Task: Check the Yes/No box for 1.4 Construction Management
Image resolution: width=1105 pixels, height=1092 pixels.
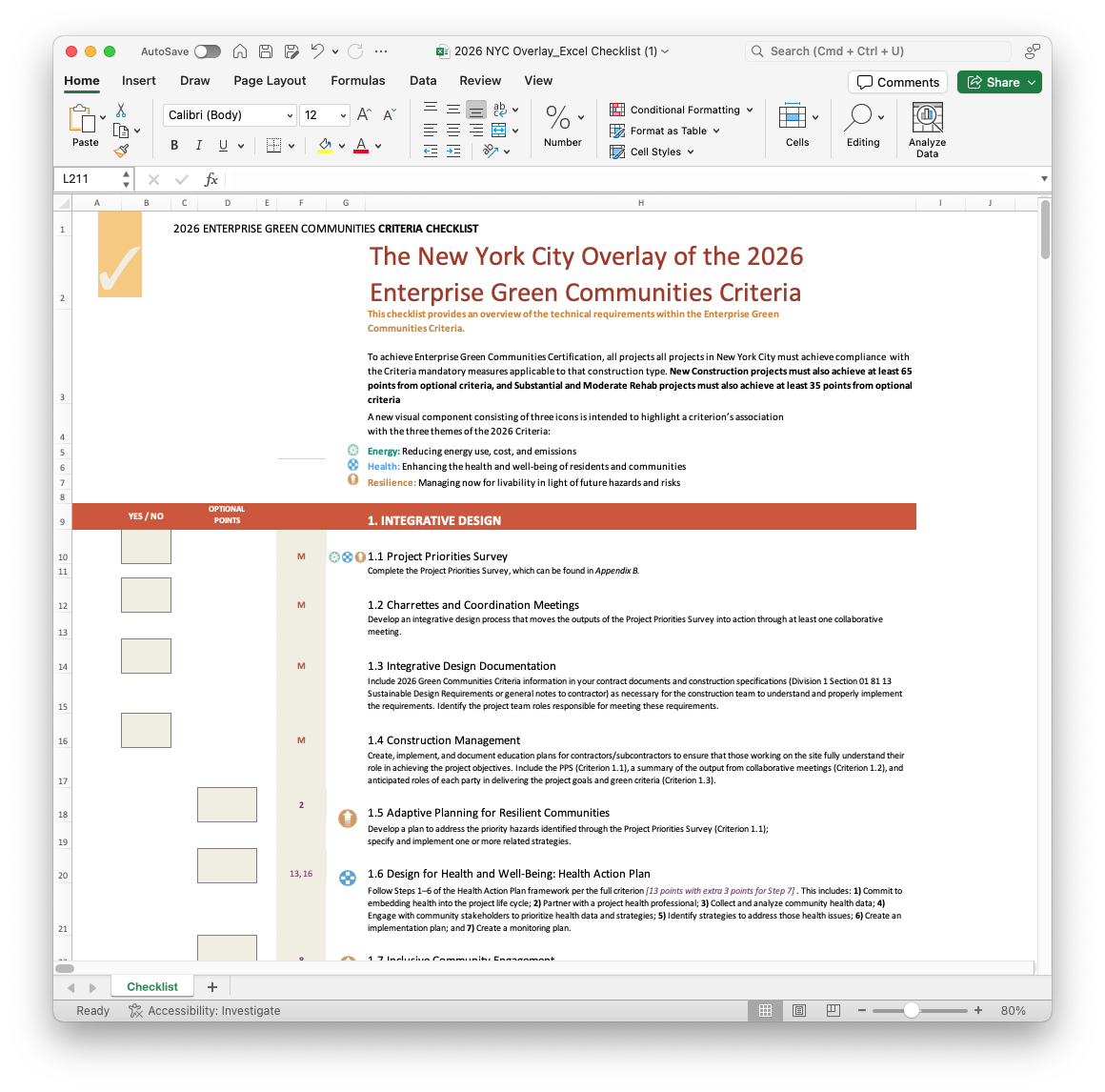Action: click(146, 730)
